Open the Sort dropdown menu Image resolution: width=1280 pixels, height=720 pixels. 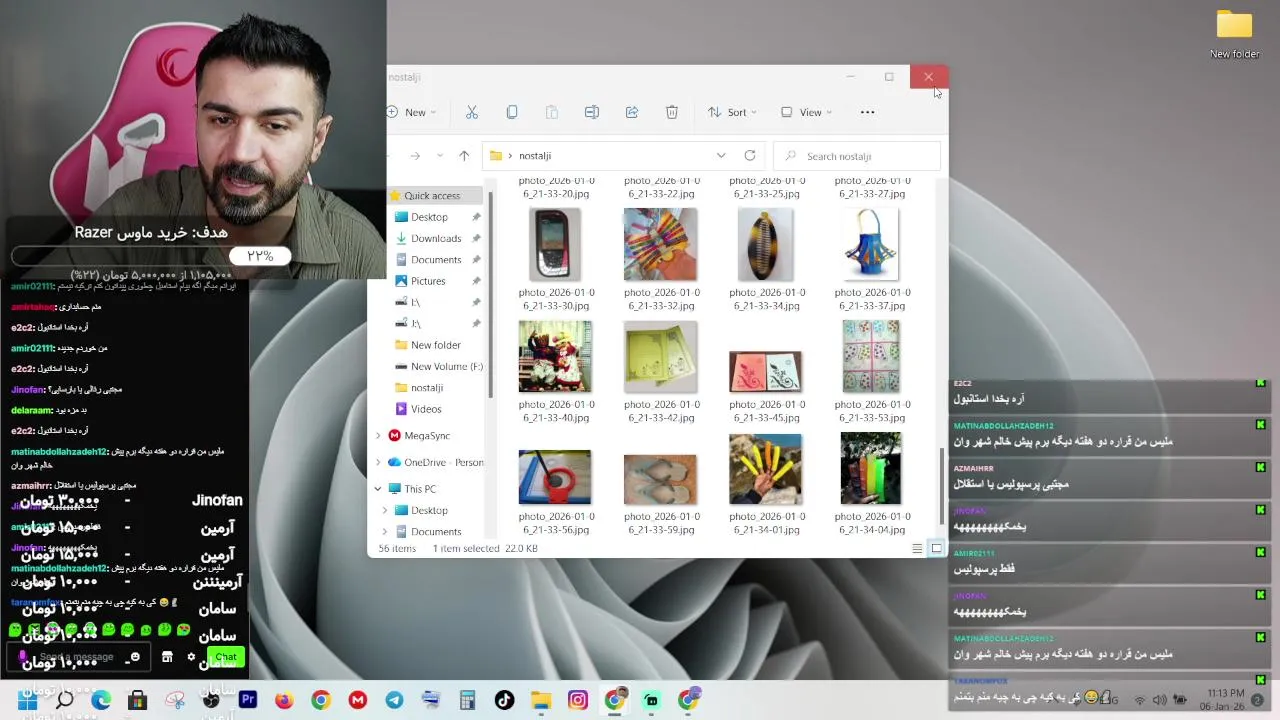(x=732, y=112)
